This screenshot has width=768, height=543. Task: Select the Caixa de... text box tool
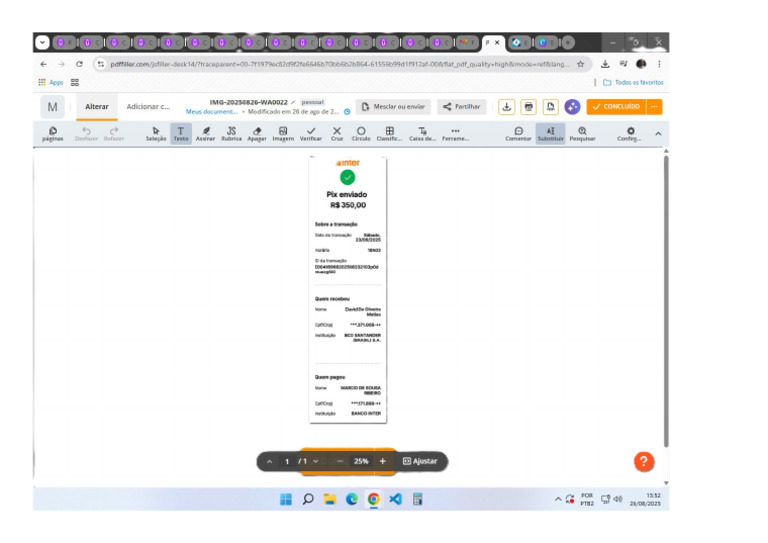[422, 134]
